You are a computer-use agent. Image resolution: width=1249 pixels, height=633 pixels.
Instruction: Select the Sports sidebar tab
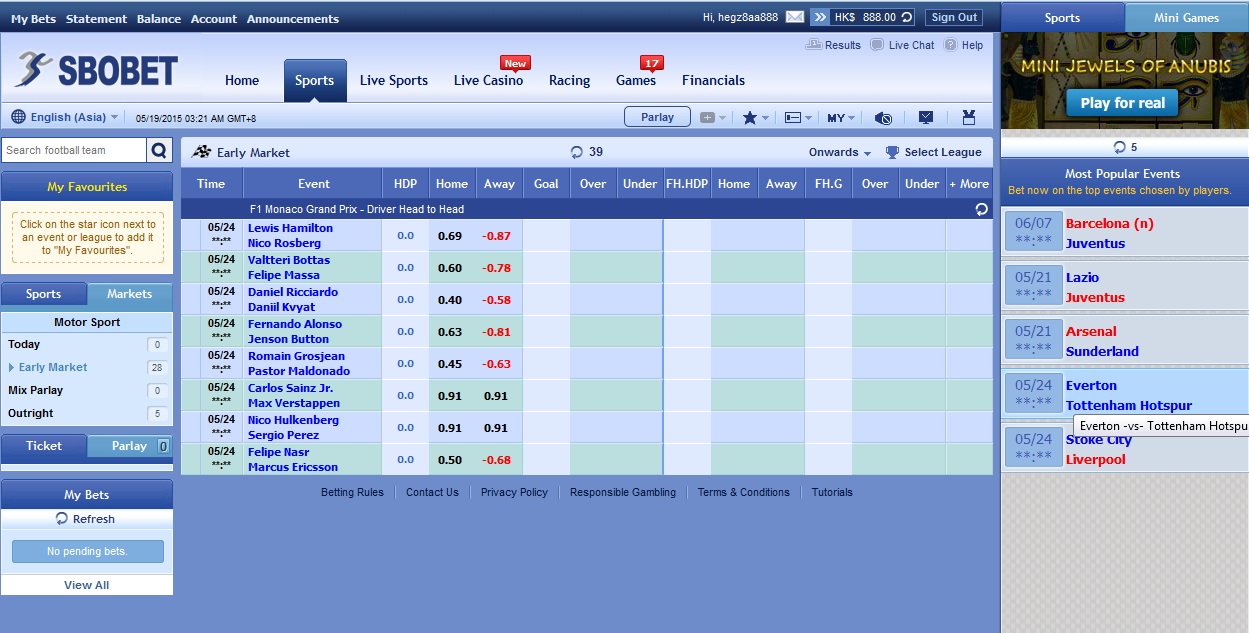click(x=44, y=295)
